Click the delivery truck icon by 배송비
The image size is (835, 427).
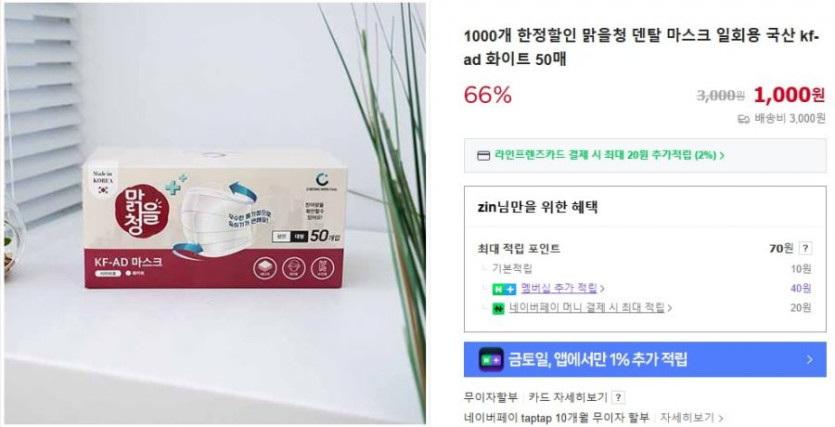(x=743, y=119)
